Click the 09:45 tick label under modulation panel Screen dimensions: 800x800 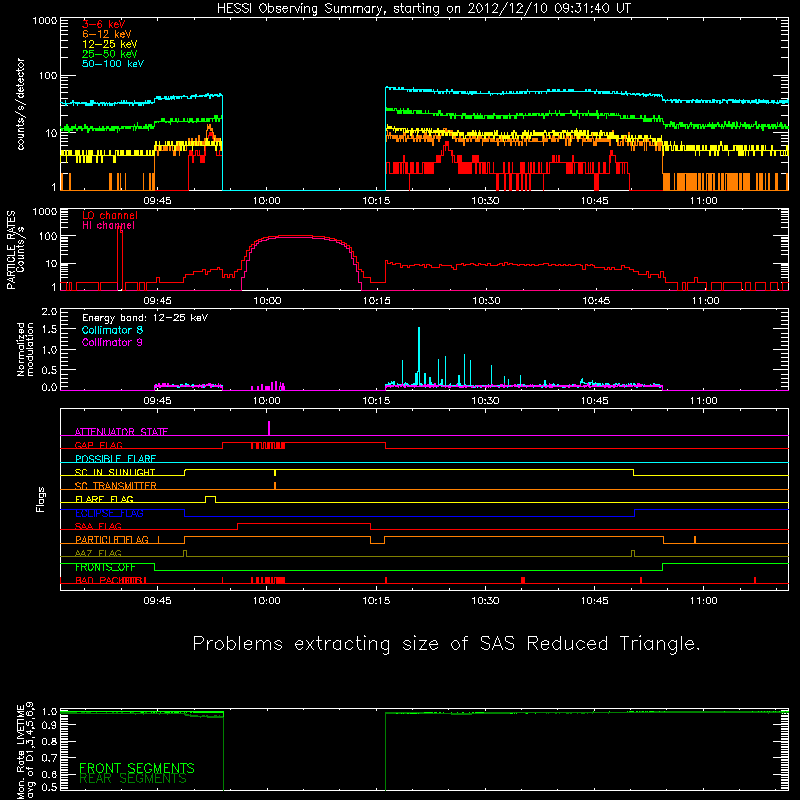(x=157, y=401)
